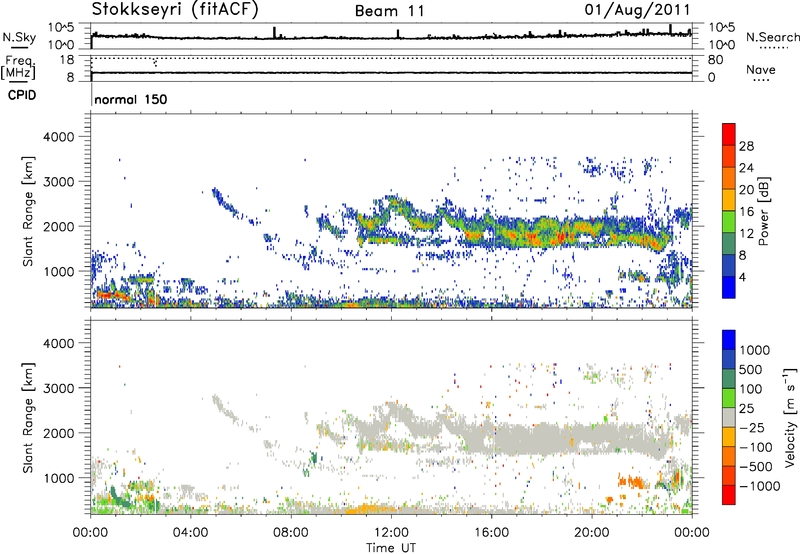This screenshot has height=554, width=800.
Task: Click the 28 label on power colorbar
Action: click(x=746, y=146)
